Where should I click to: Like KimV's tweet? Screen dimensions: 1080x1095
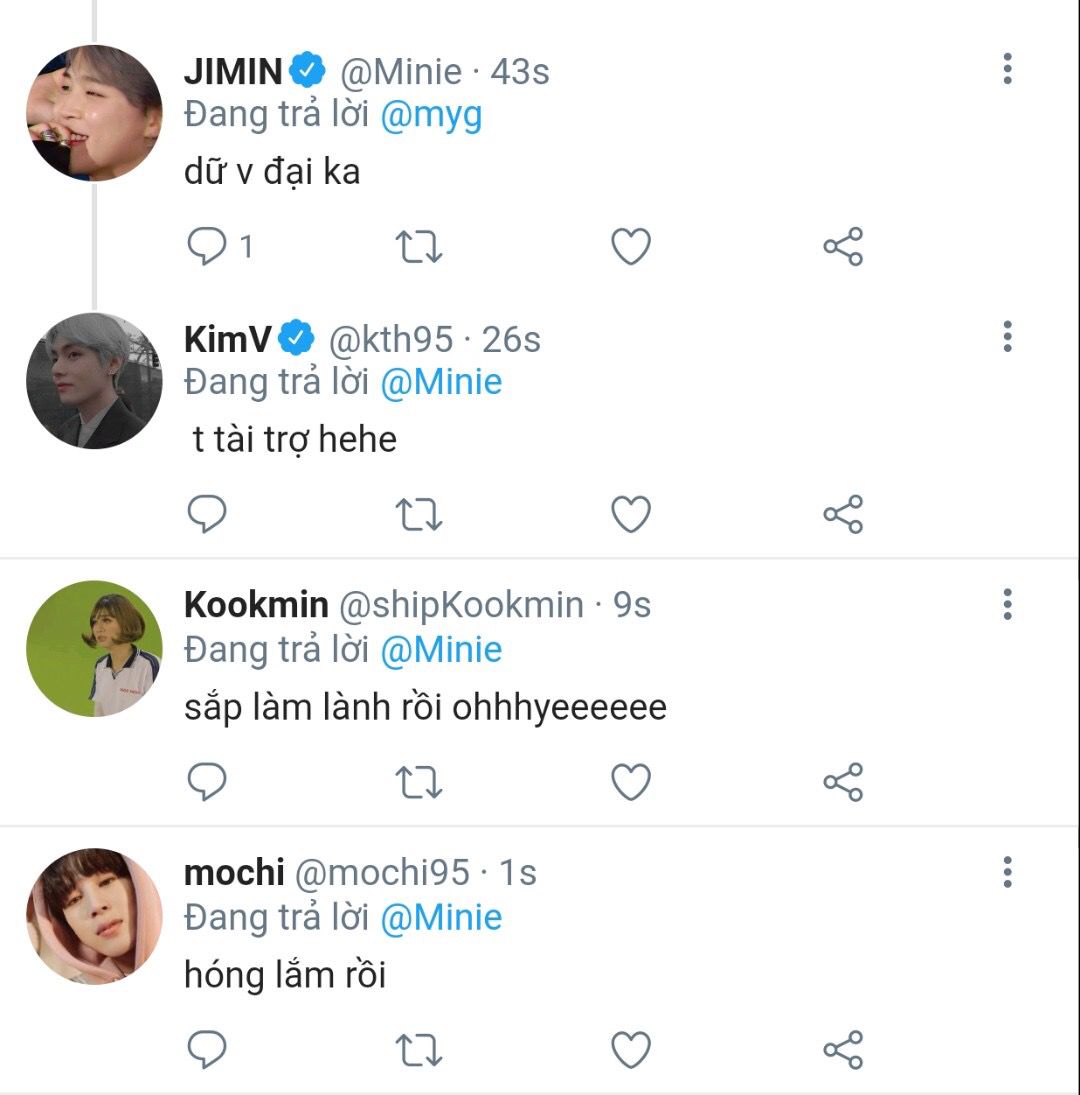pos(631,514)
